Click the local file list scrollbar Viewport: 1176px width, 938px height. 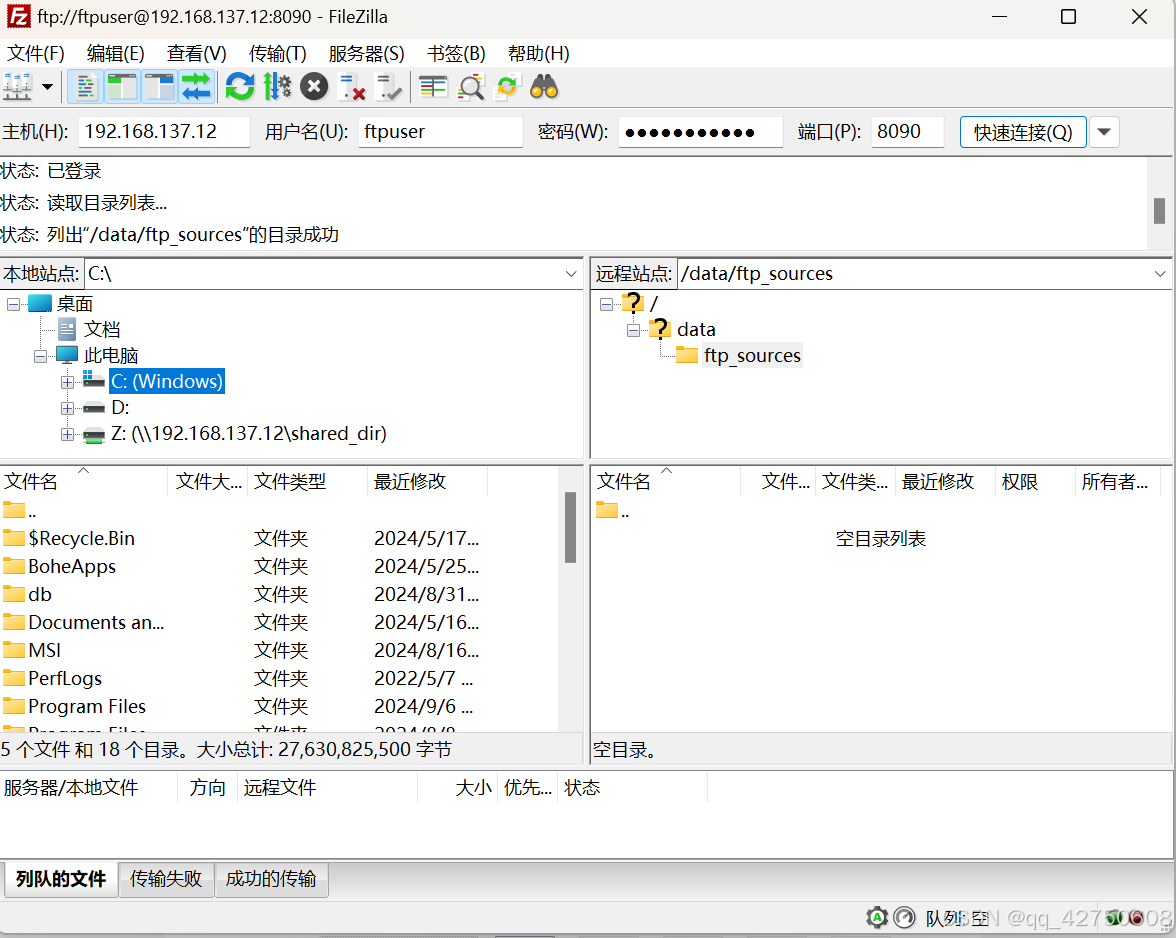coord(570,527)
